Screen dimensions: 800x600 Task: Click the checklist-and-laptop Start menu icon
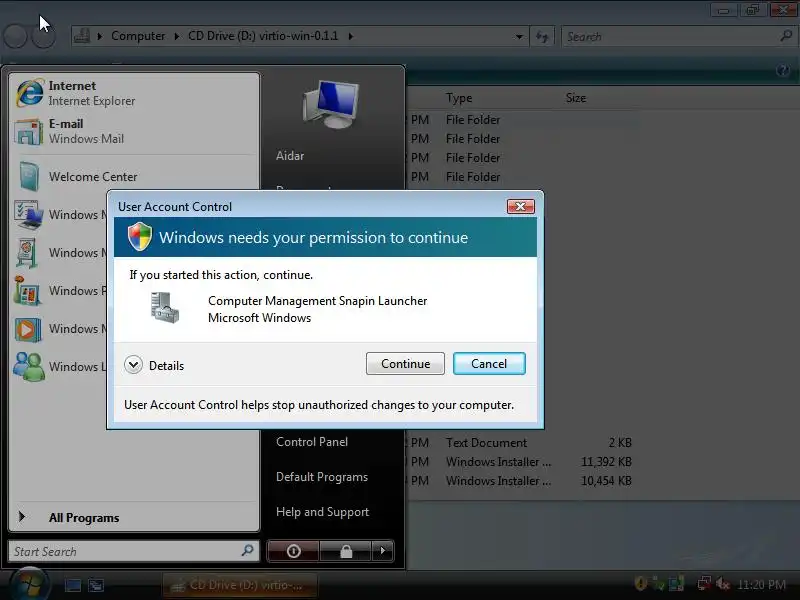tap(28, 215)
